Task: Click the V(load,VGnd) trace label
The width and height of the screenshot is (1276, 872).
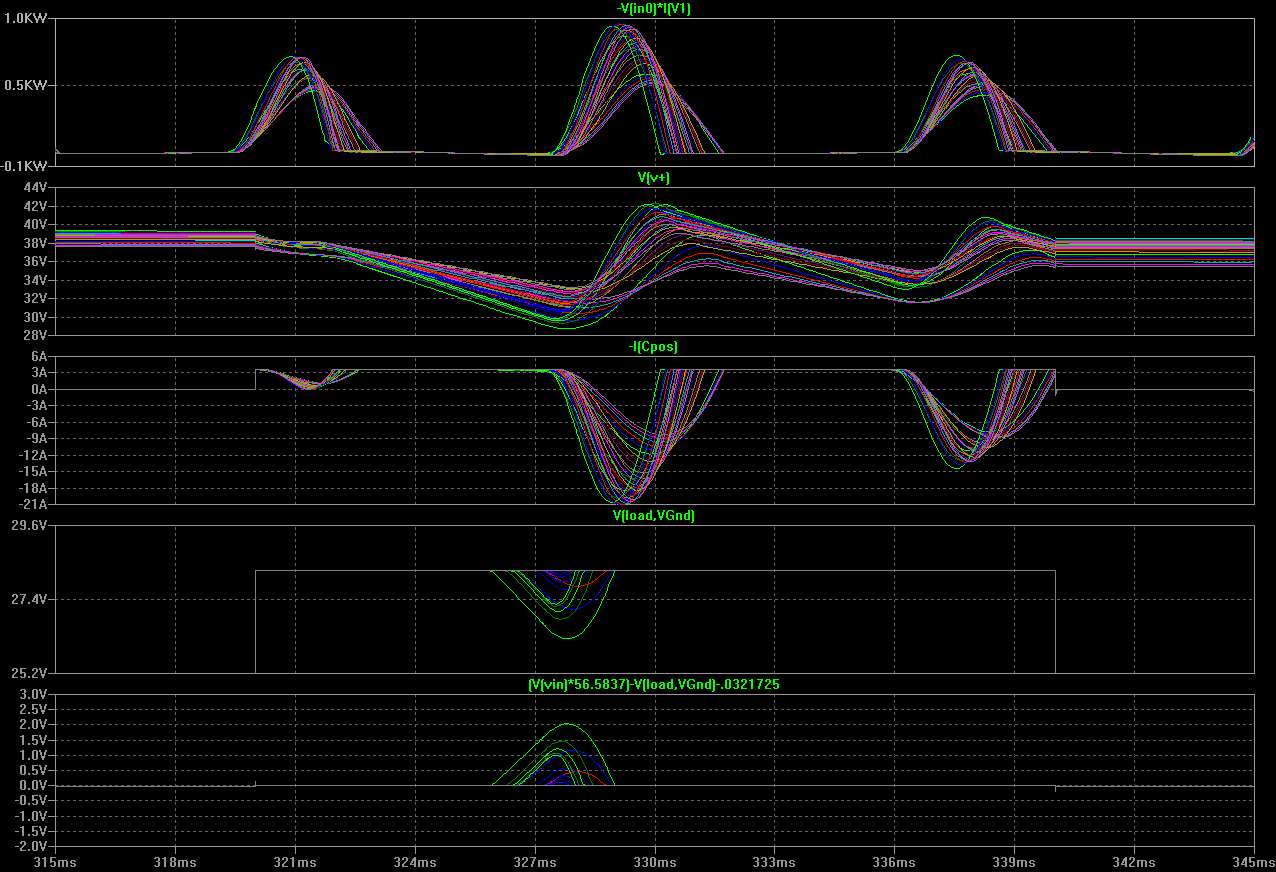Action: point(654,516)
